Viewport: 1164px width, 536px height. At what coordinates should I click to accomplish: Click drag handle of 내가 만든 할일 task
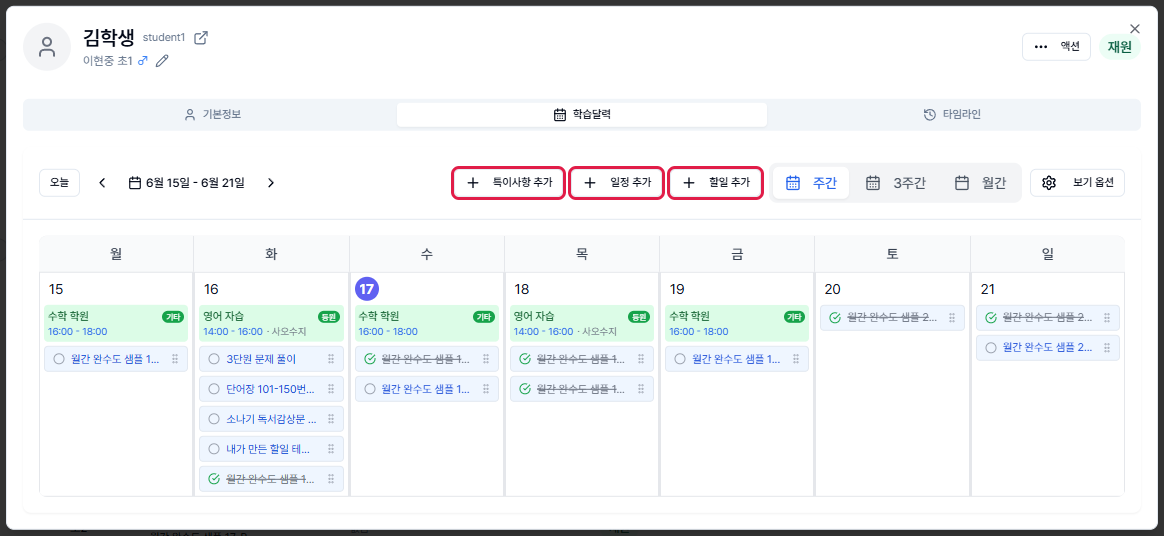click(330, 448)
